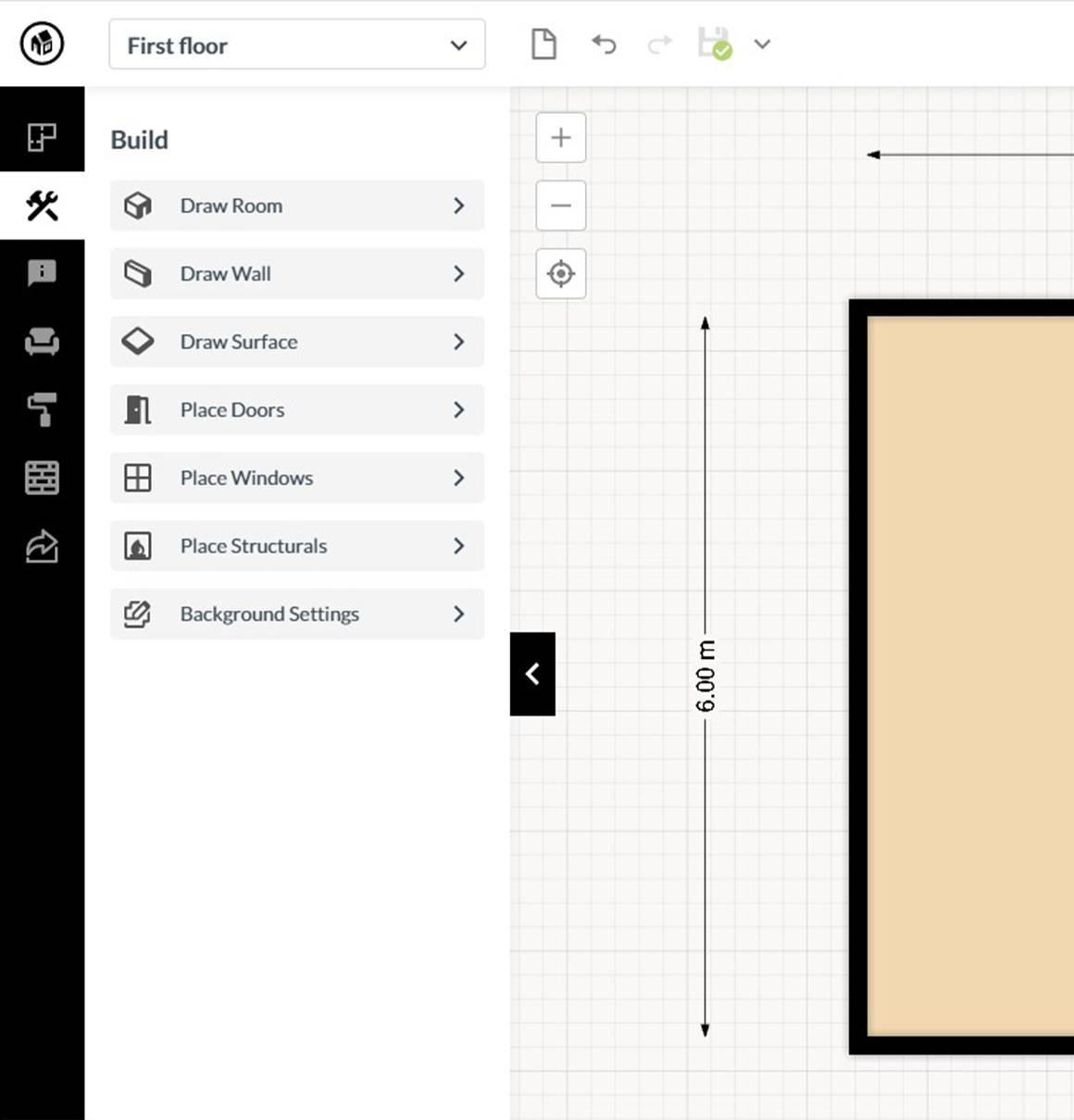
Task: Collapse the Build side panel
Action: point(532,674)
